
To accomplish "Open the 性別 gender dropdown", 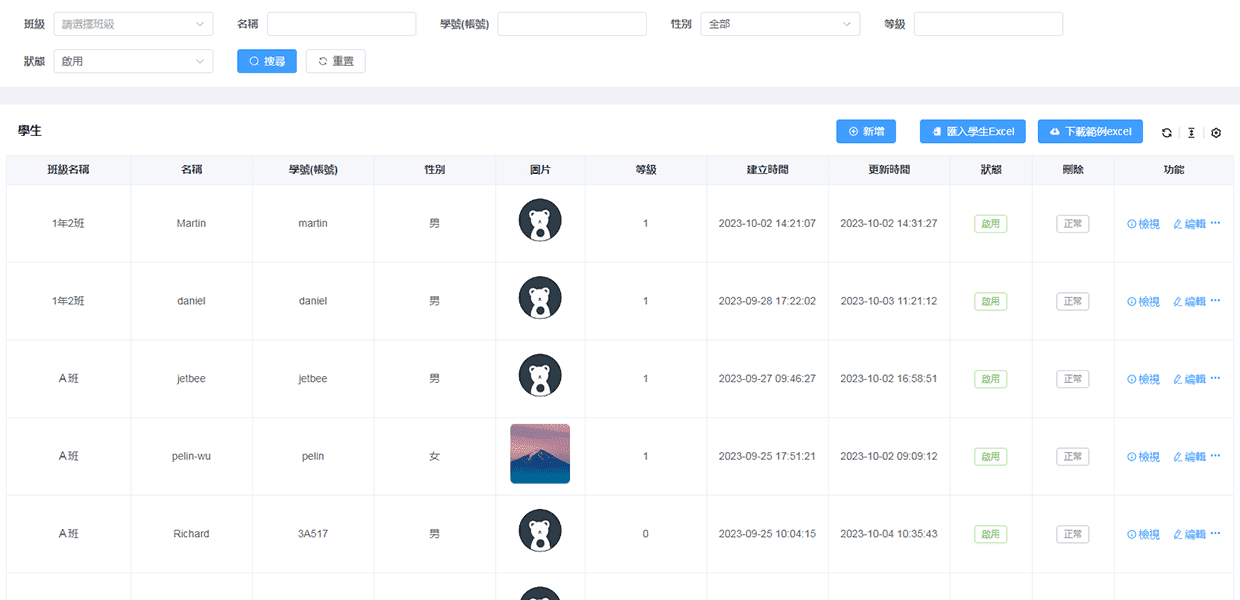I will pos(780,24).
